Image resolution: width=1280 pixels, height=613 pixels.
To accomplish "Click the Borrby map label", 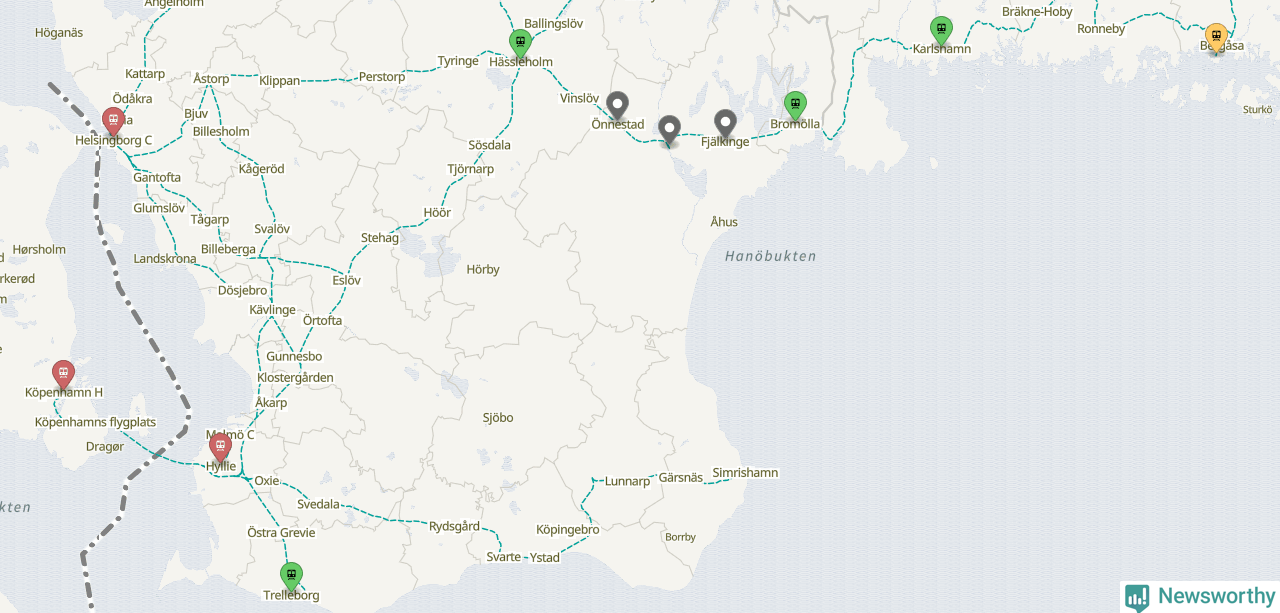I will pos(680,537).
